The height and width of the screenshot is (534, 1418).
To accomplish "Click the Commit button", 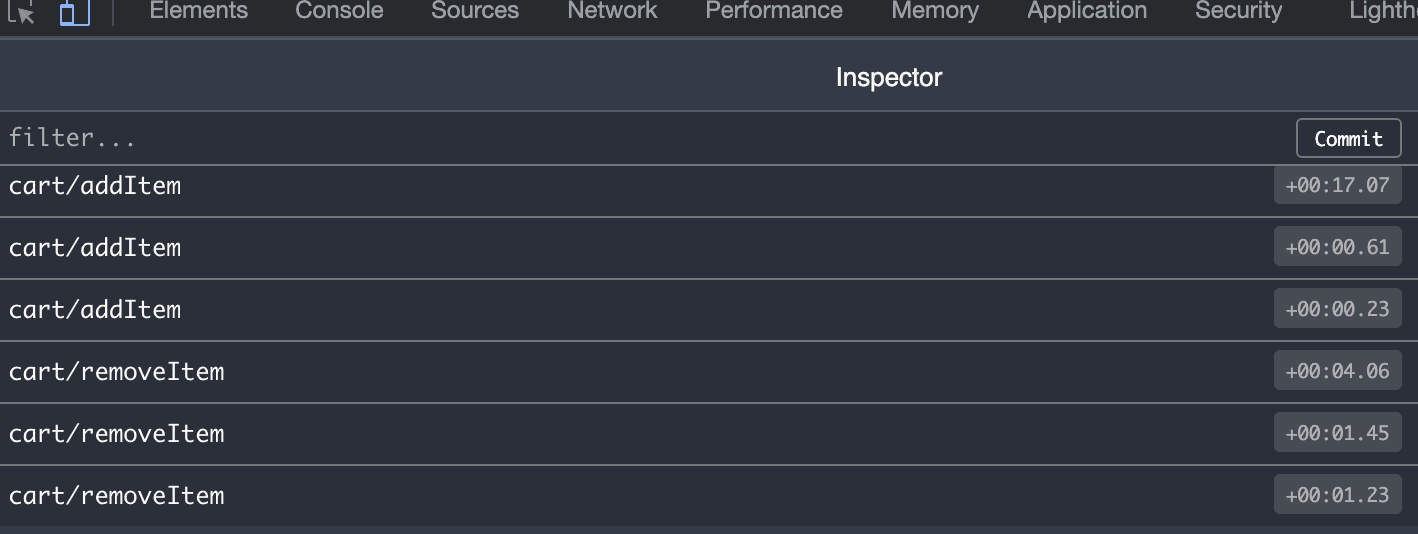I will point(1348,138).
